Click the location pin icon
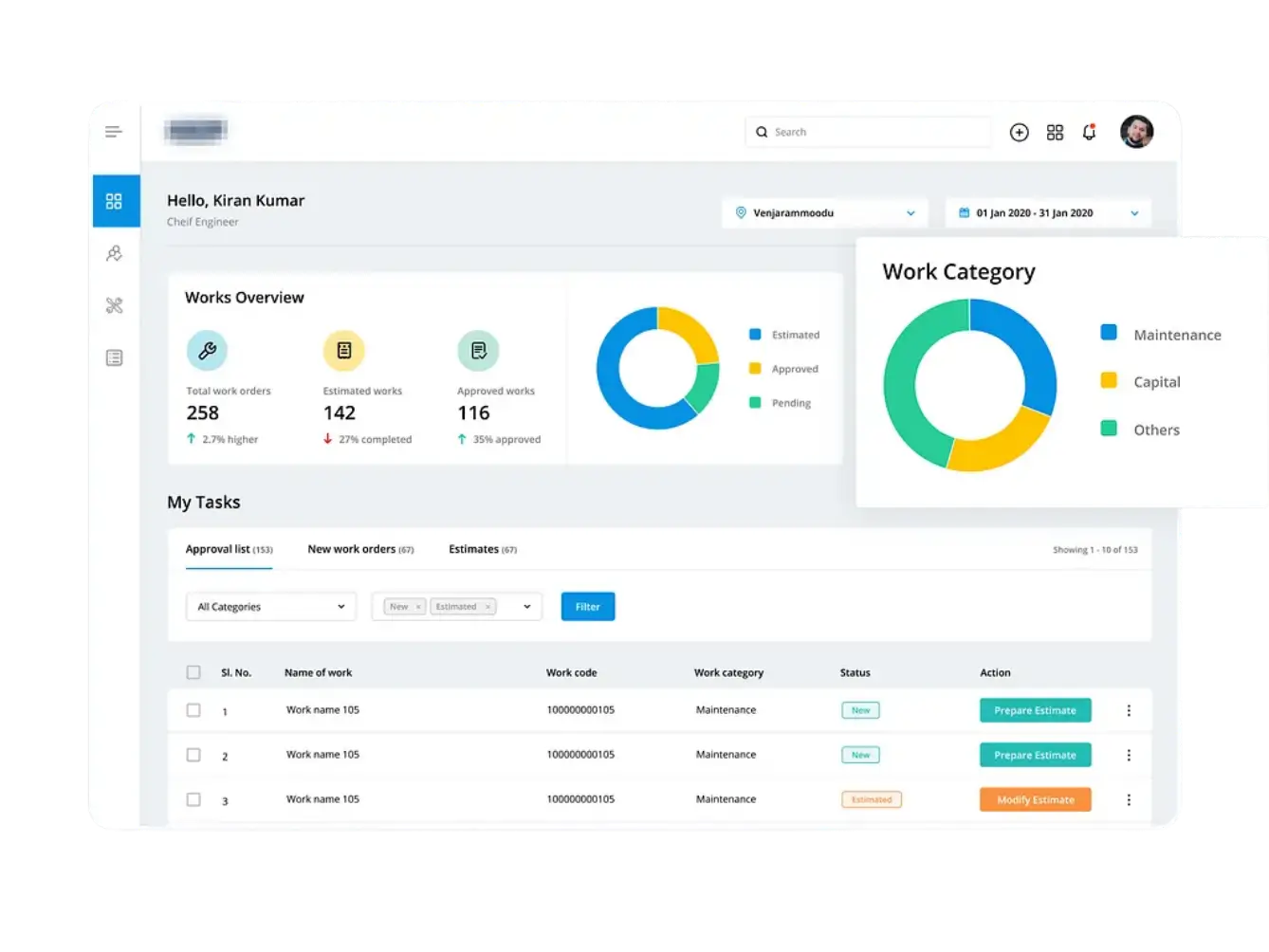1269x952 pixels. tap(741, 212)
